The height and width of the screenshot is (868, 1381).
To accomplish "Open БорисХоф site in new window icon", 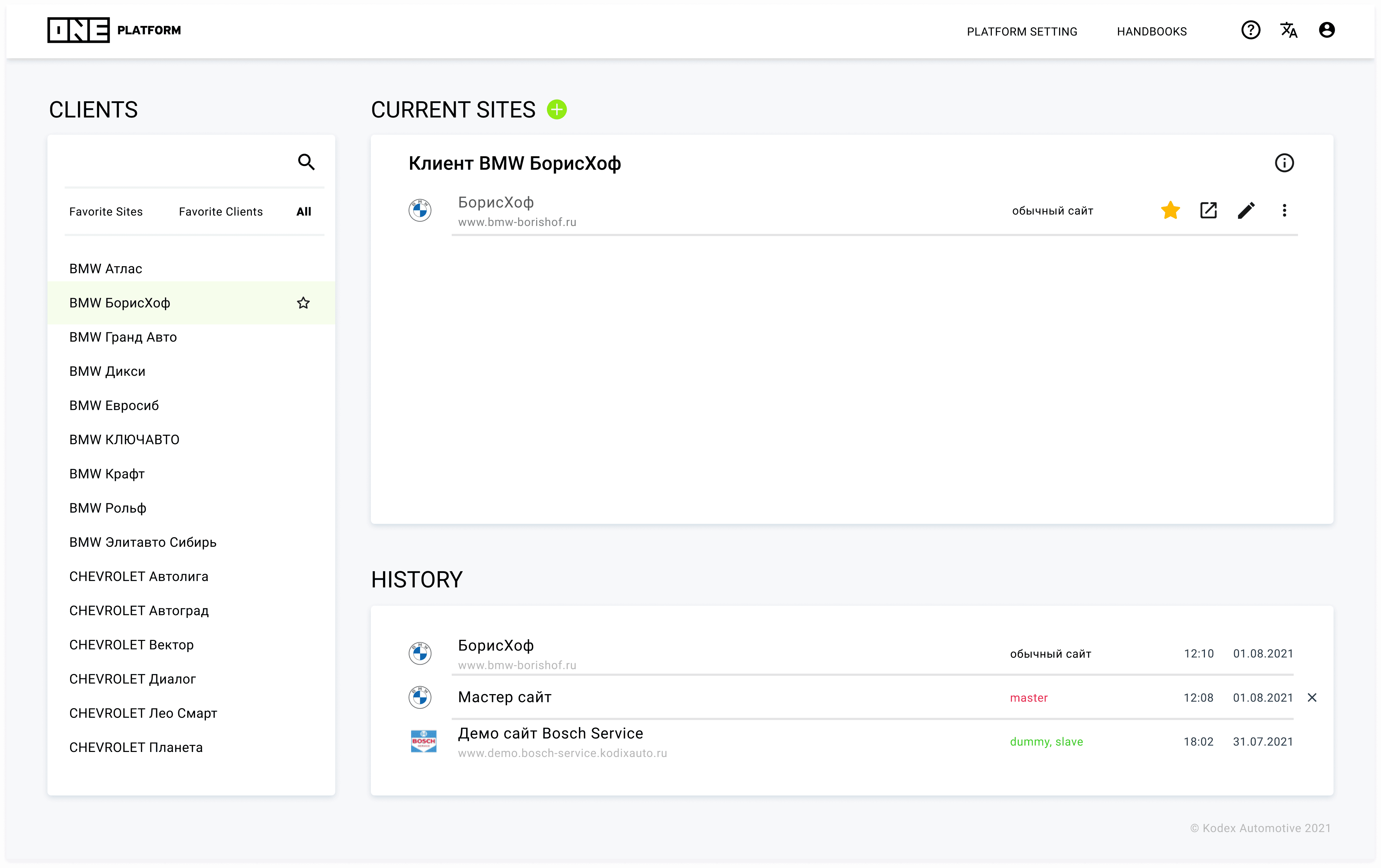I will (1209, 211).
